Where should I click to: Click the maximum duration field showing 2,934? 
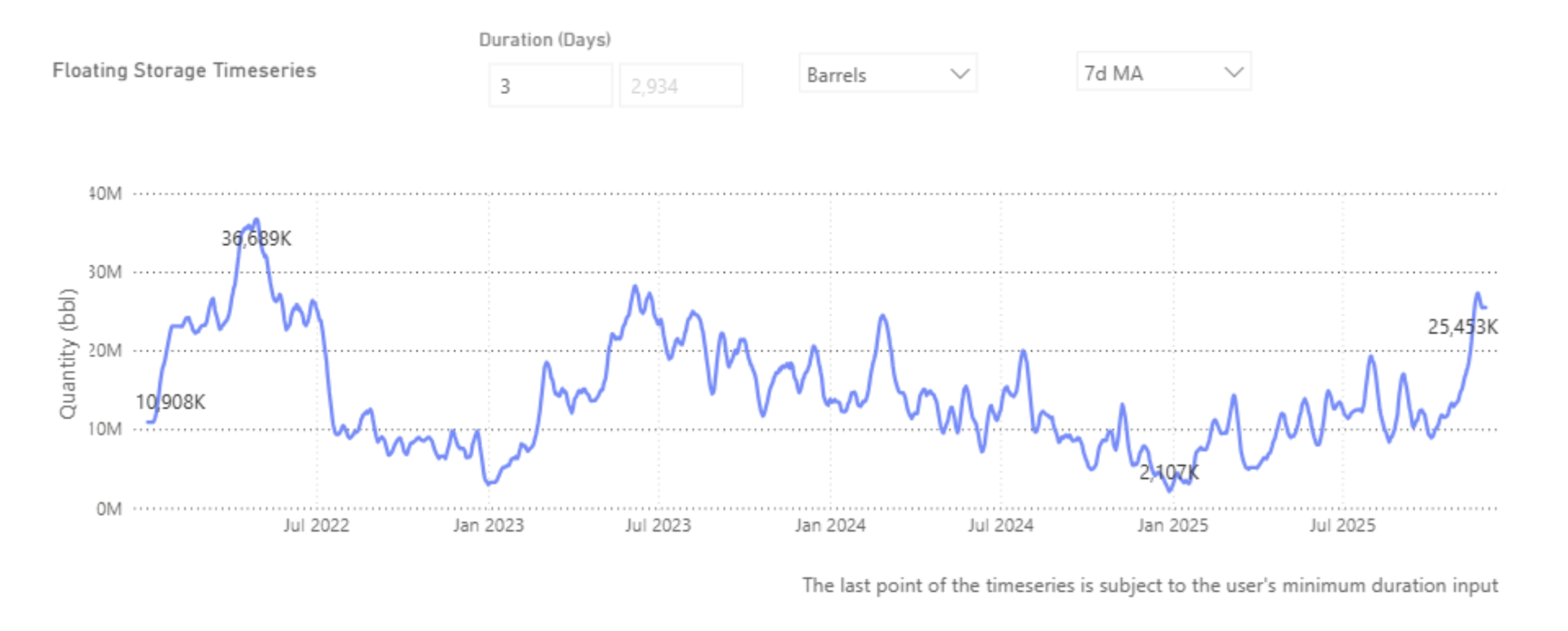[681, 85]
